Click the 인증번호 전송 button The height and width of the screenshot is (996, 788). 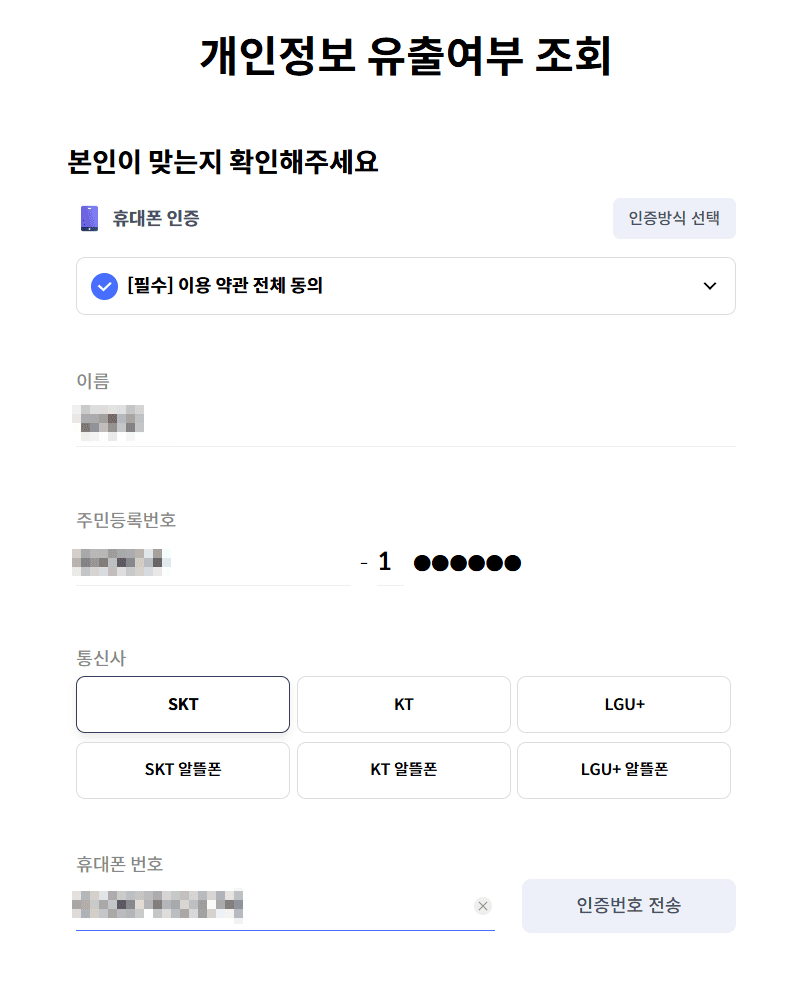[628, 906]
